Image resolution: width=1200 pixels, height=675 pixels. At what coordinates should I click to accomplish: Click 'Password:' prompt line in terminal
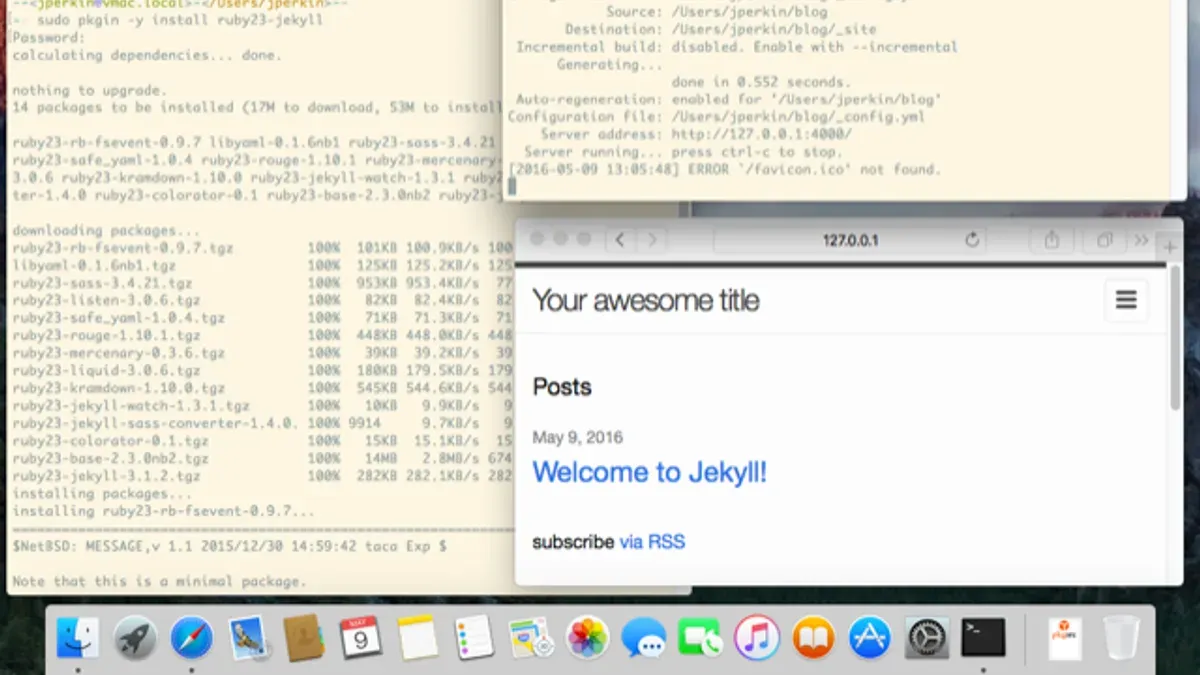click(50, 37)
